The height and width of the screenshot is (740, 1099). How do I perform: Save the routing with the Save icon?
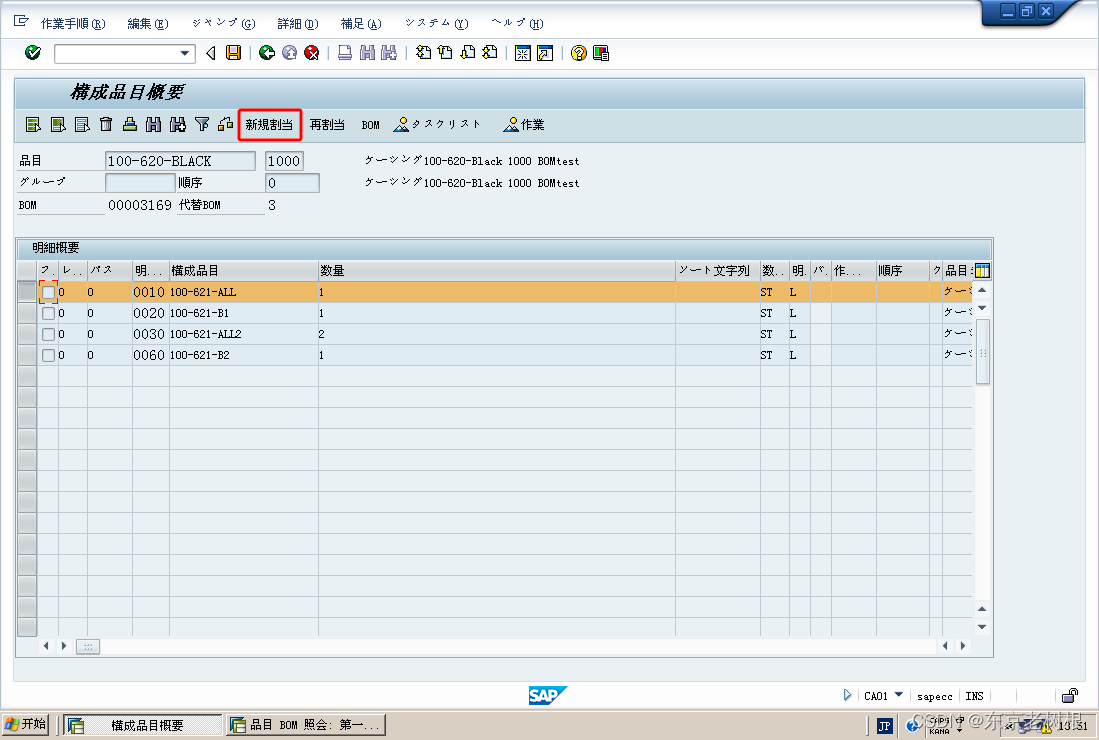(x=232, y=53)
